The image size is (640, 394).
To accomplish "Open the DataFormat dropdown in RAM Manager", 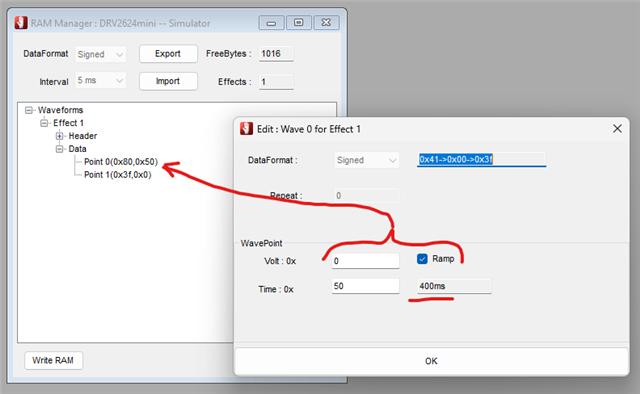I will click(100, 54).
